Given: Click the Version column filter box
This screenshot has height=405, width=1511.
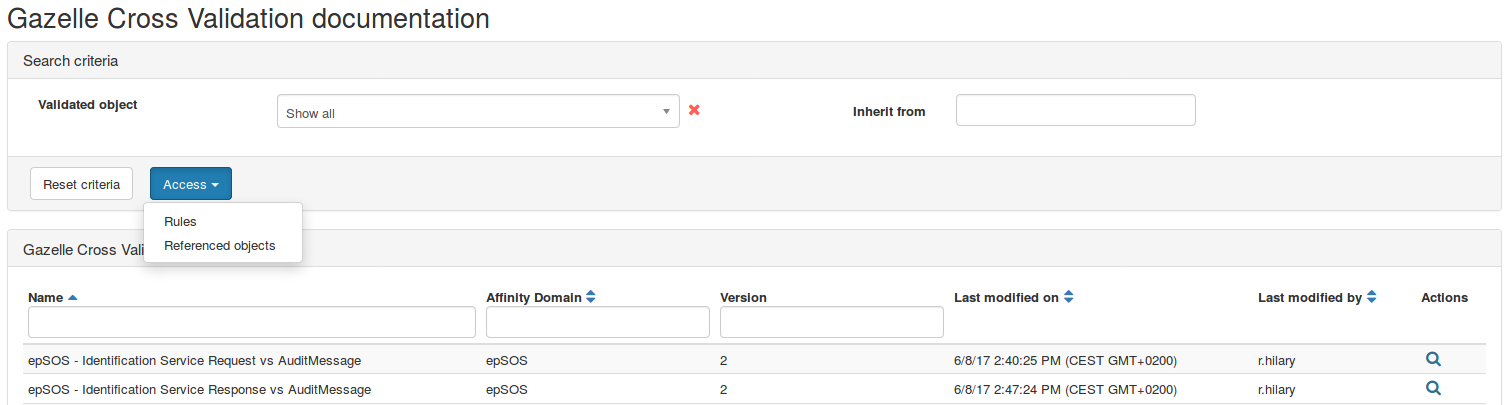Looking at the screenshot, I should click(831, 322).
